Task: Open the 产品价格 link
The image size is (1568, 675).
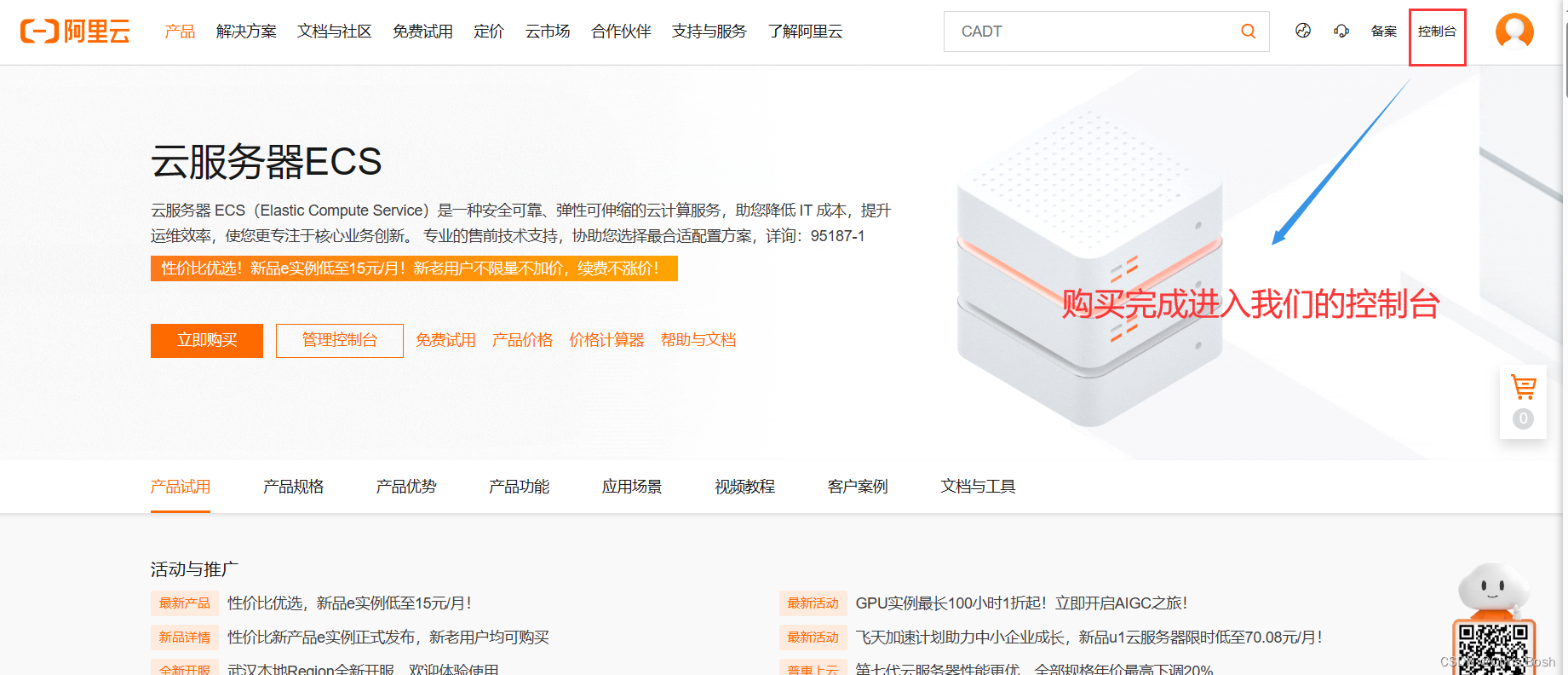Action: [x=522, y=340]
